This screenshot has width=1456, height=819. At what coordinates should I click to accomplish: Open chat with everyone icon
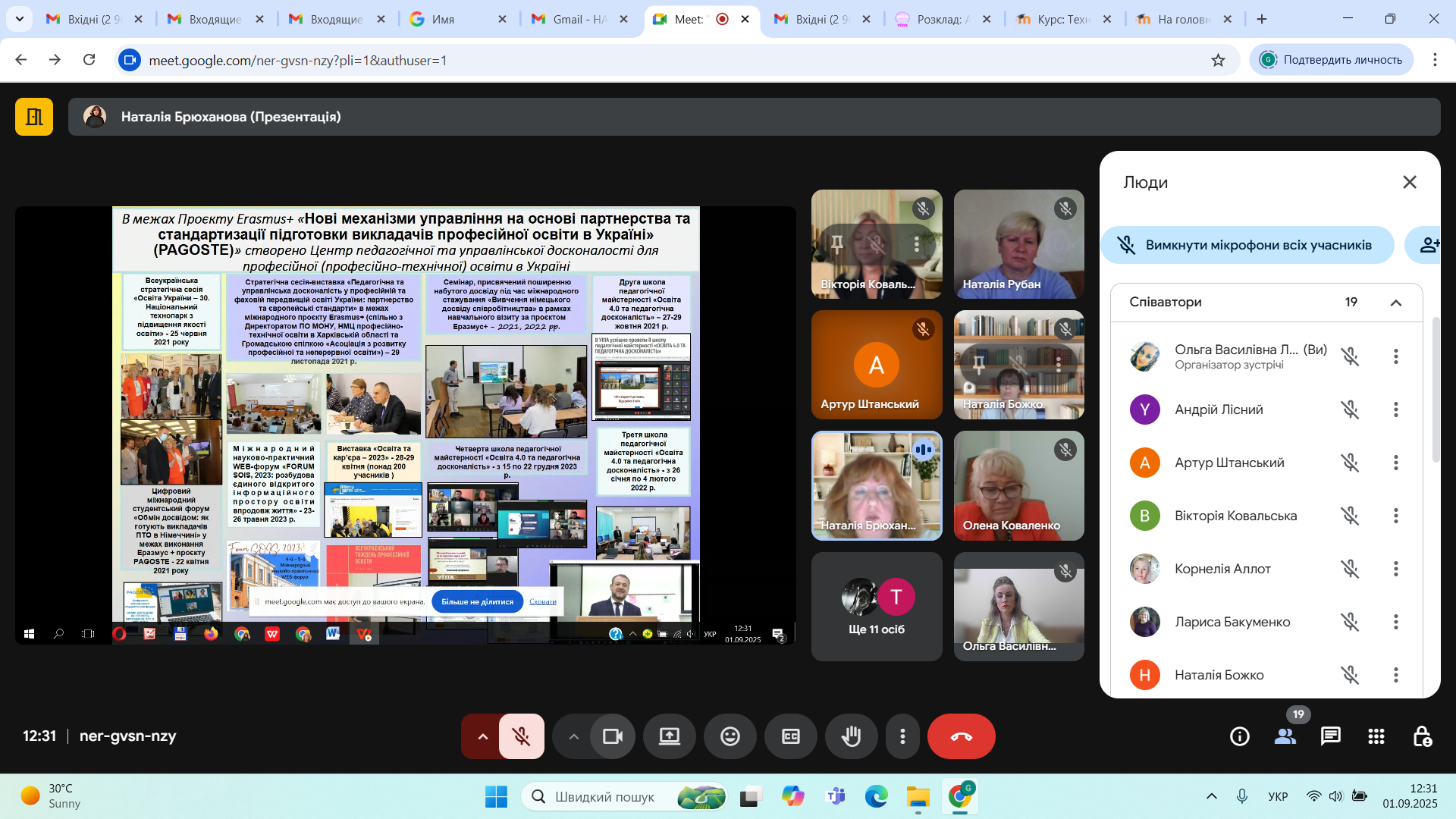click(1330, 736)
